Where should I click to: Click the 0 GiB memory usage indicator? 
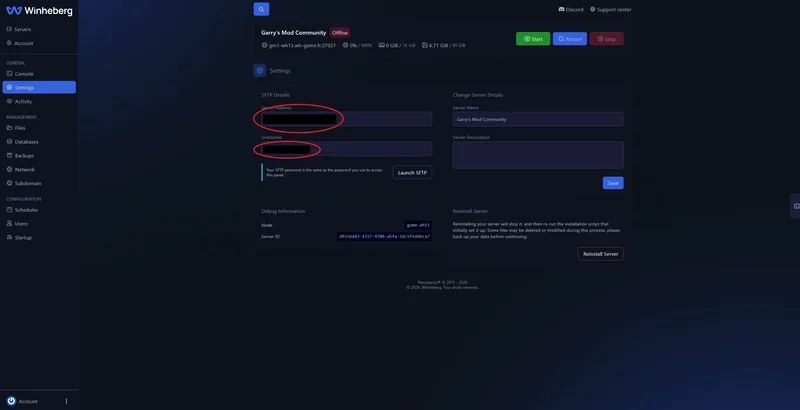pos(397,45)
